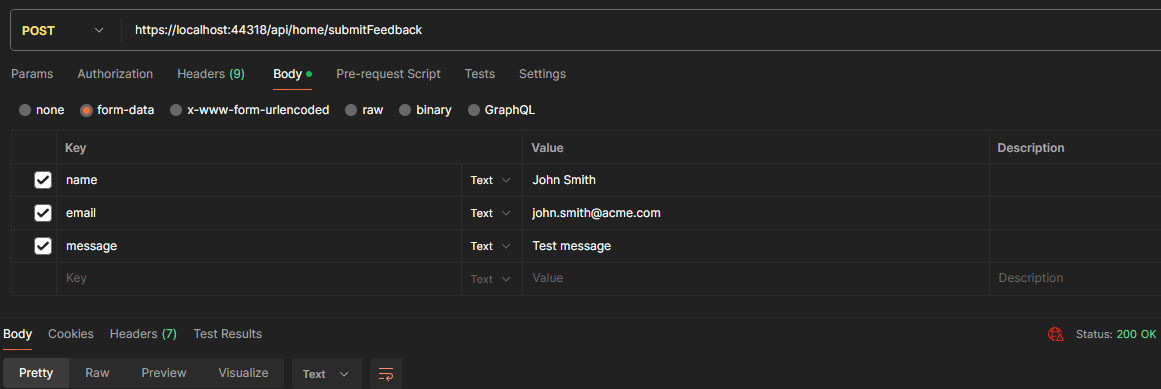Click the red network globe warning icon

(x=1056, y=334)
